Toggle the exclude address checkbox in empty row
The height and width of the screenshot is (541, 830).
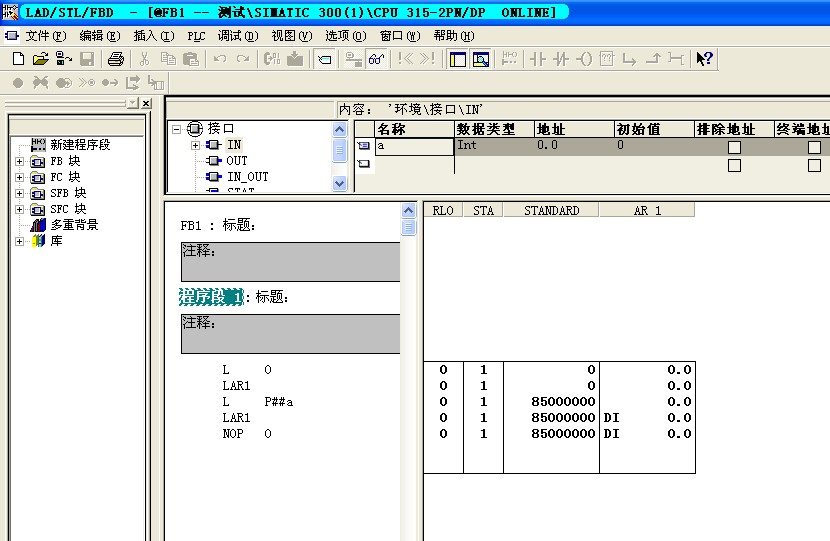point(734,166)
